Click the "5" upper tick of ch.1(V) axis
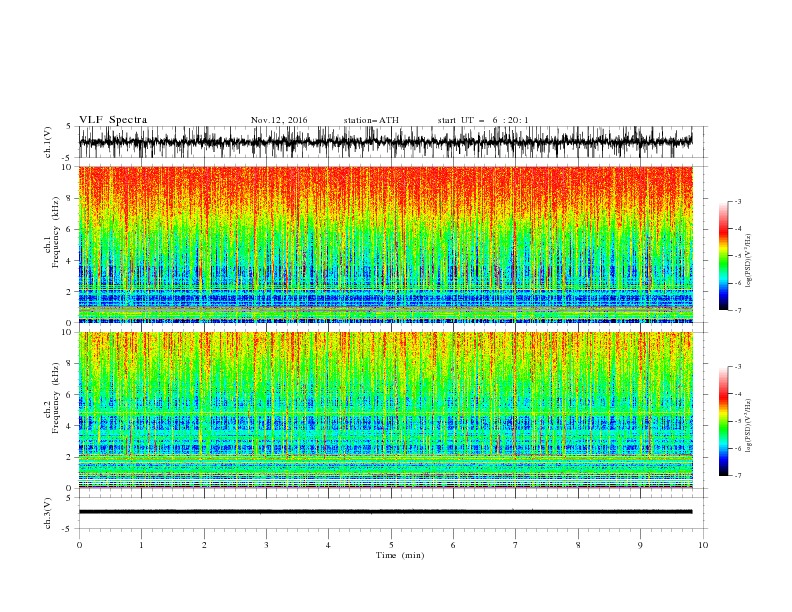 click(68, 126)
